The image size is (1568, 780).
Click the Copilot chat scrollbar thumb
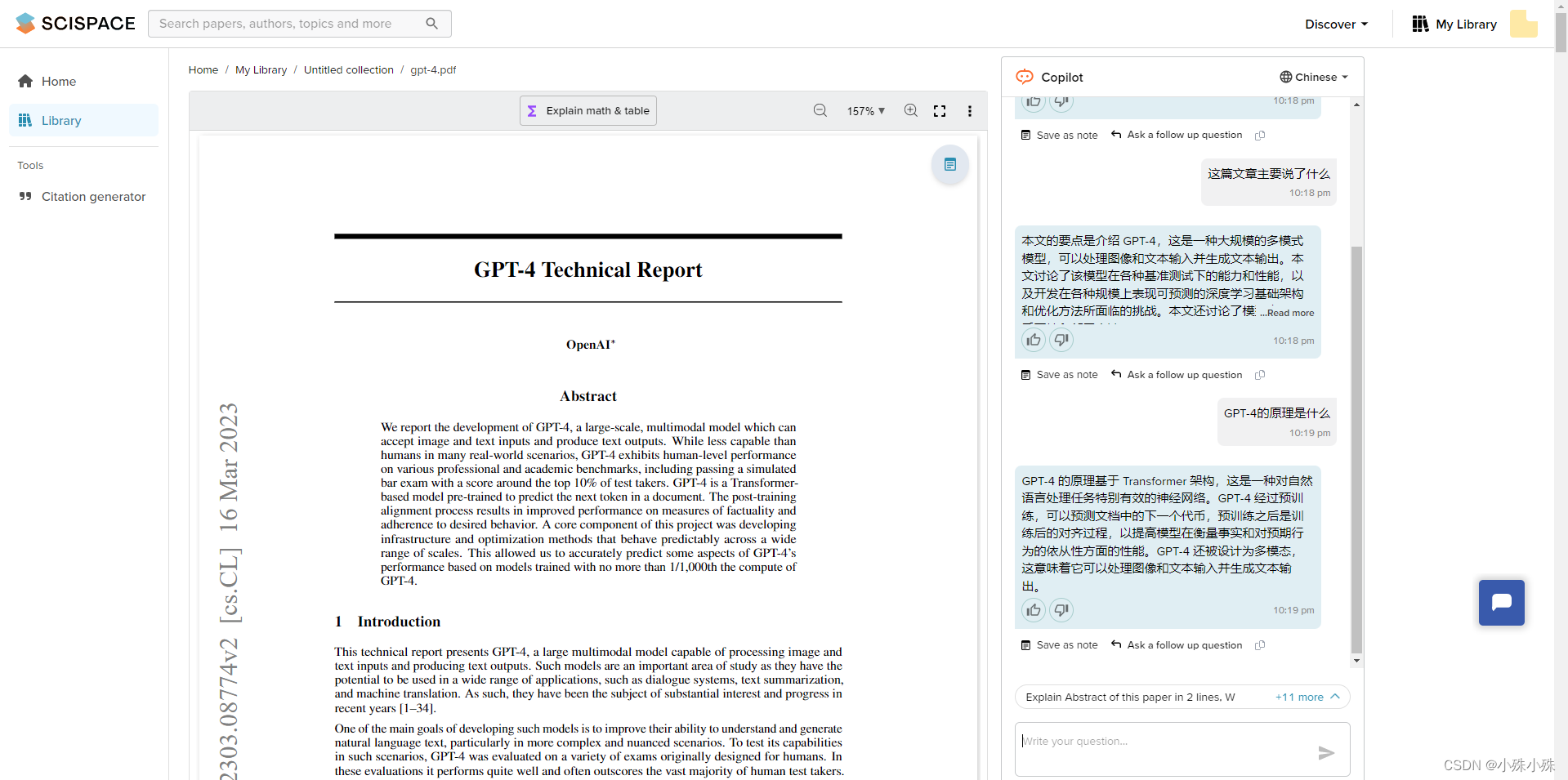point(1356,449)
